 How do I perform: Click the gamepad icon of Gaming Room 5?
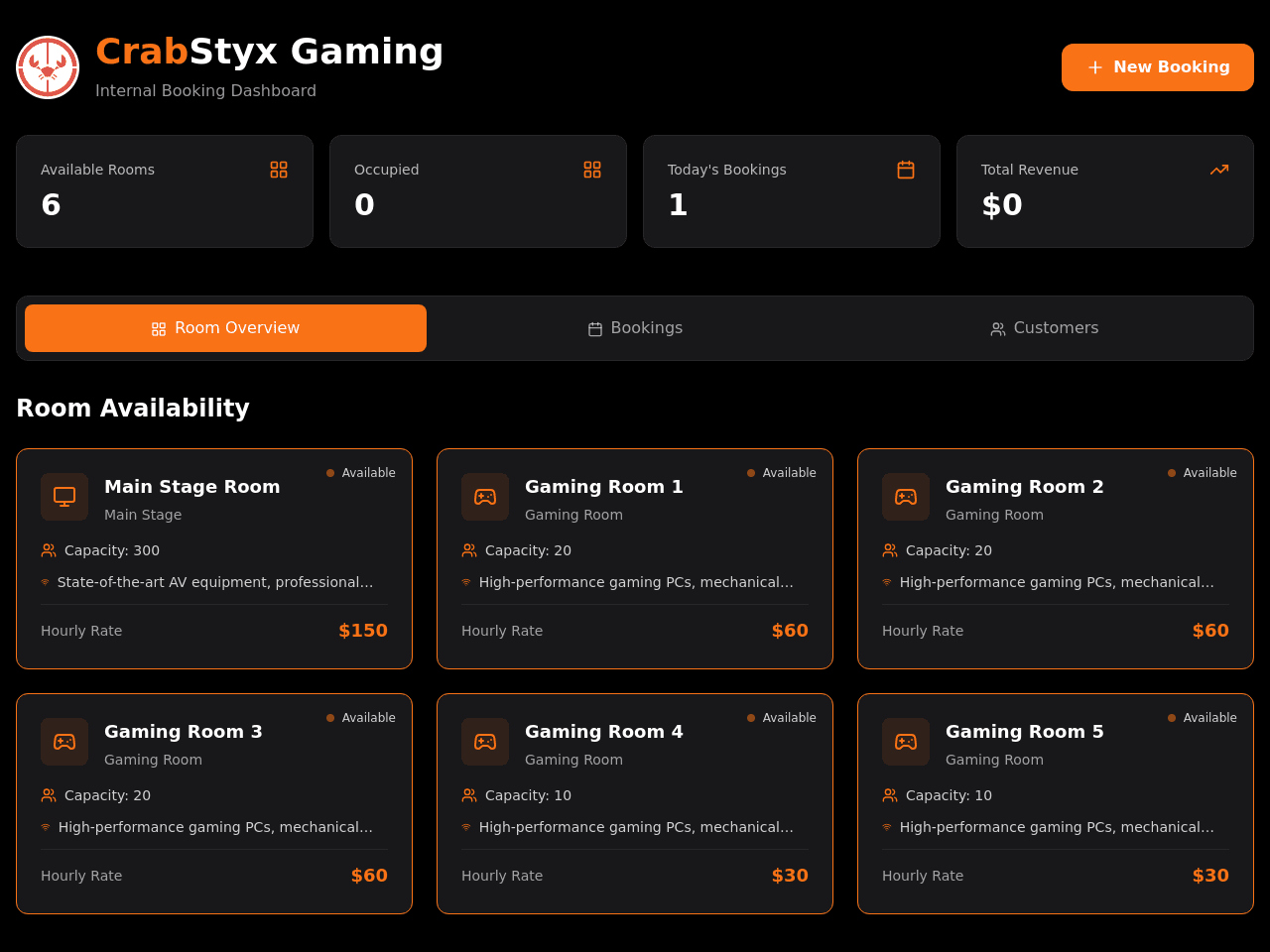click(906, 742)
